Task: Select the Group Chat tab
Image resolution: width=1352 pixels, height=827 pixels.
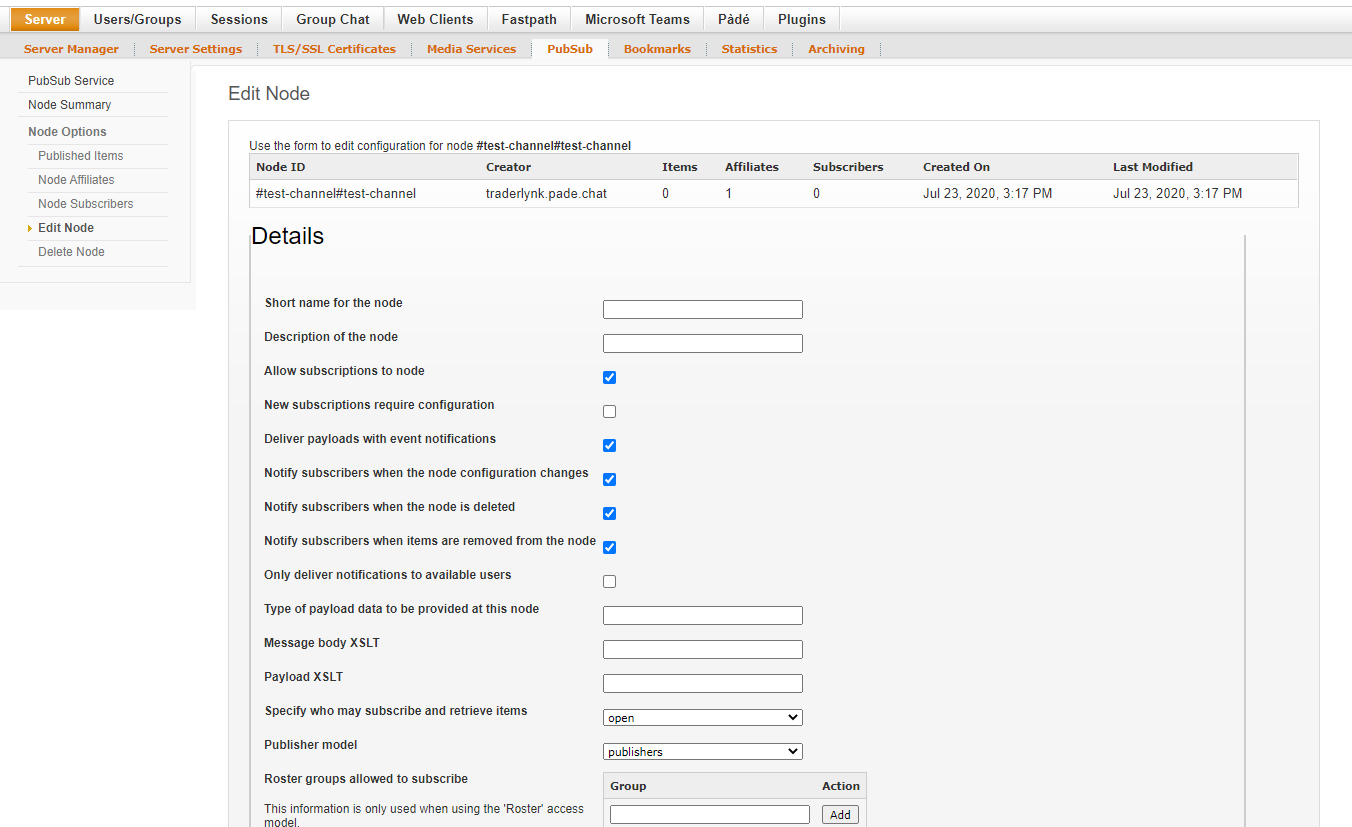Action: pos(332,18)
